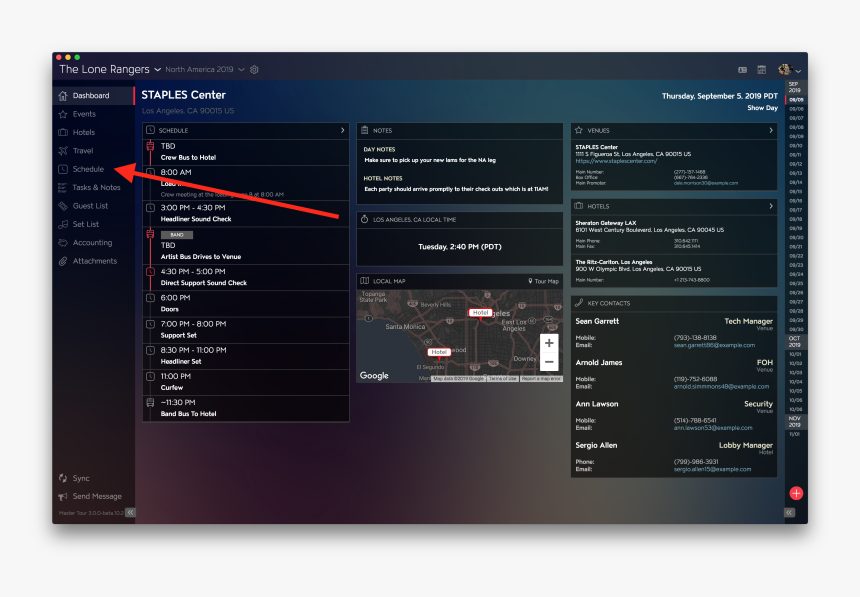
Task: Click the BAND tag on Artist Bus entry
Action: pos(177,235)
